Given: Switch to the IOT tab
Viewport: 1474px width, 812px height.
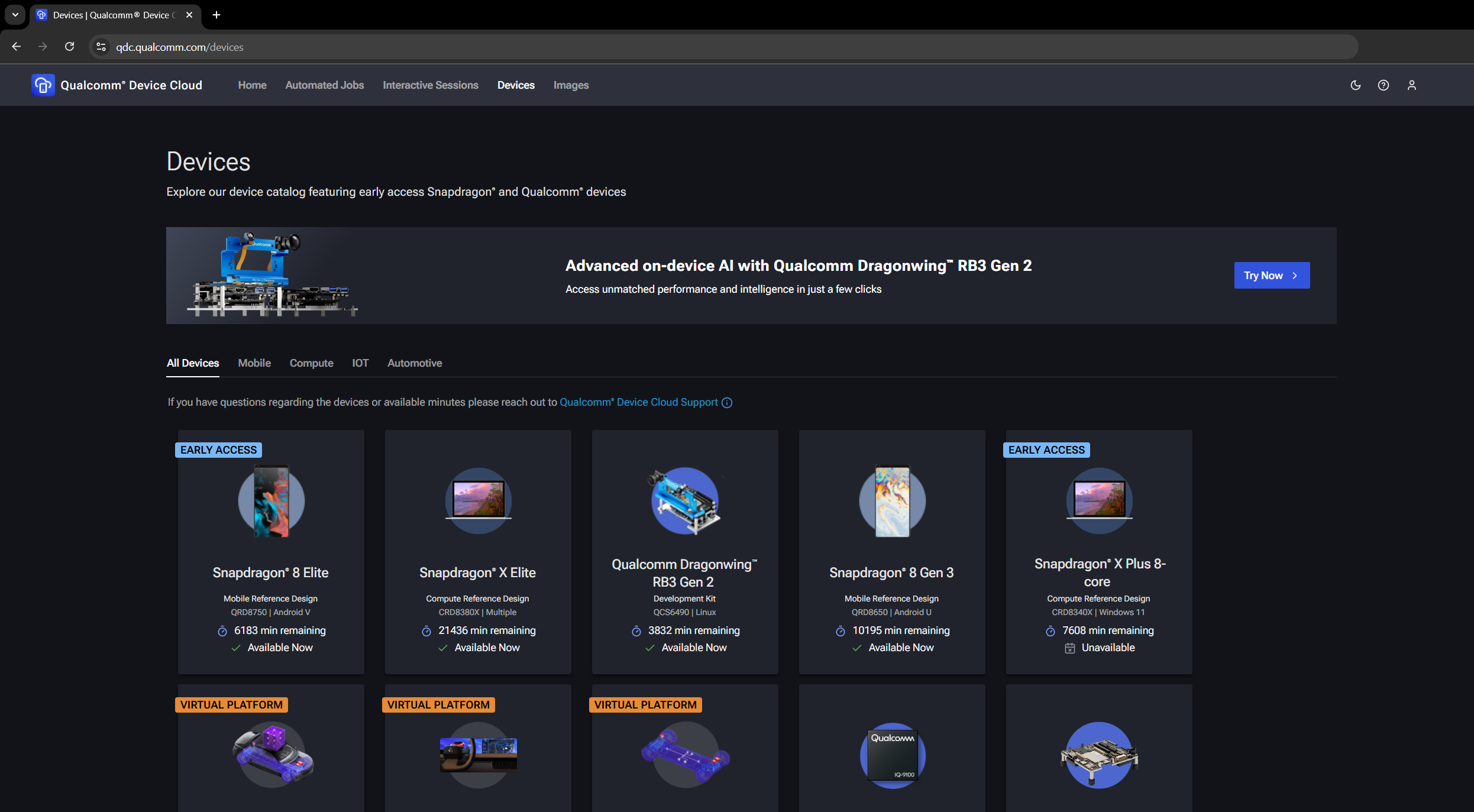Looking at the screenshot, I should click(x=360, y=363).
